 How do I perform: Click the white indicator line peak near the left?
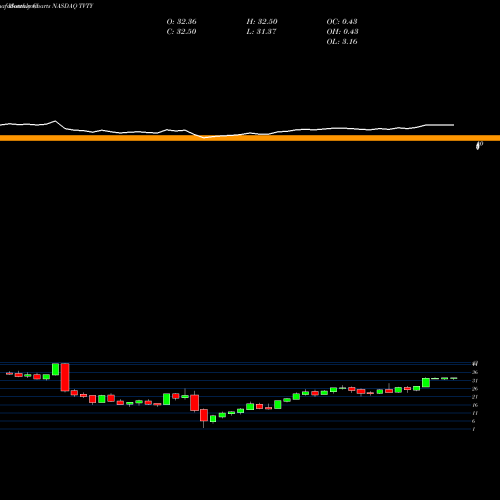click(55, 121)
